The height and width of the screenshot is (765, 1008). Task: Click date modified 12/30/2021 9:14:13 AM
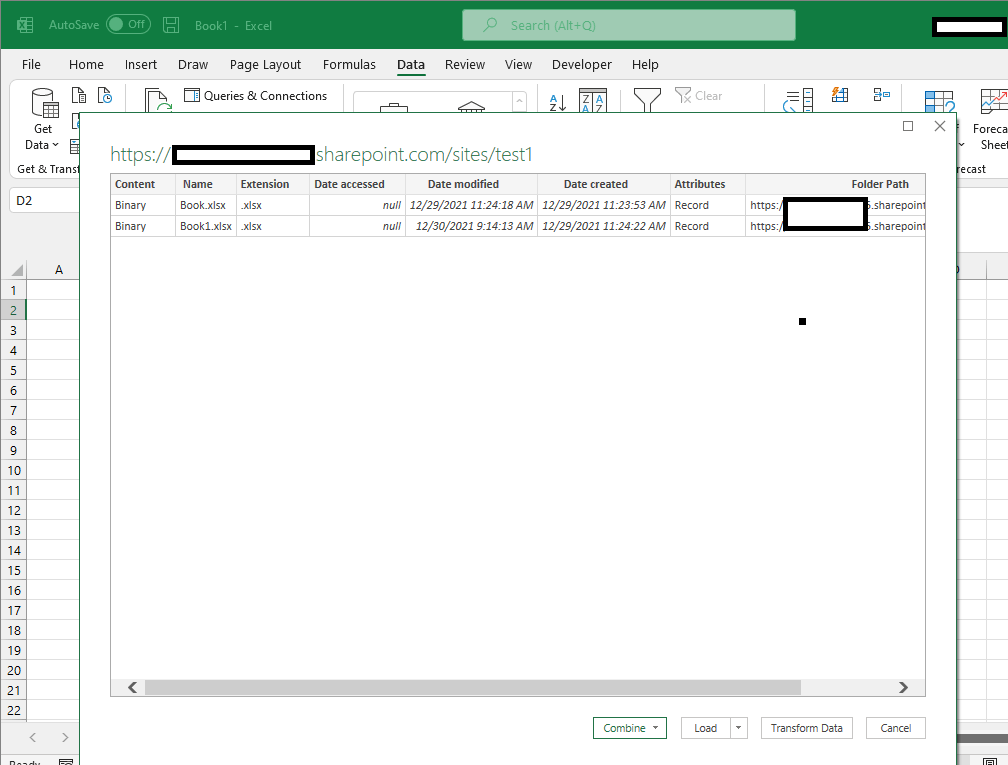pos(471,226)
